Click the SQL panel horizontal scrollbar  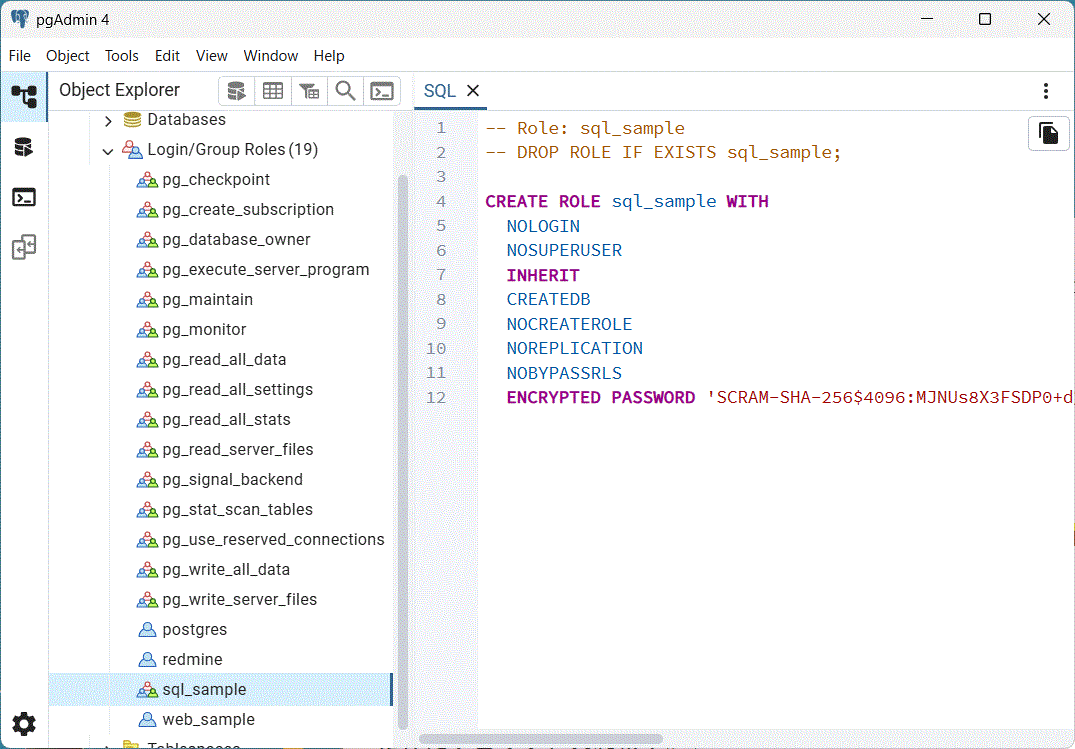click(540, 739)
